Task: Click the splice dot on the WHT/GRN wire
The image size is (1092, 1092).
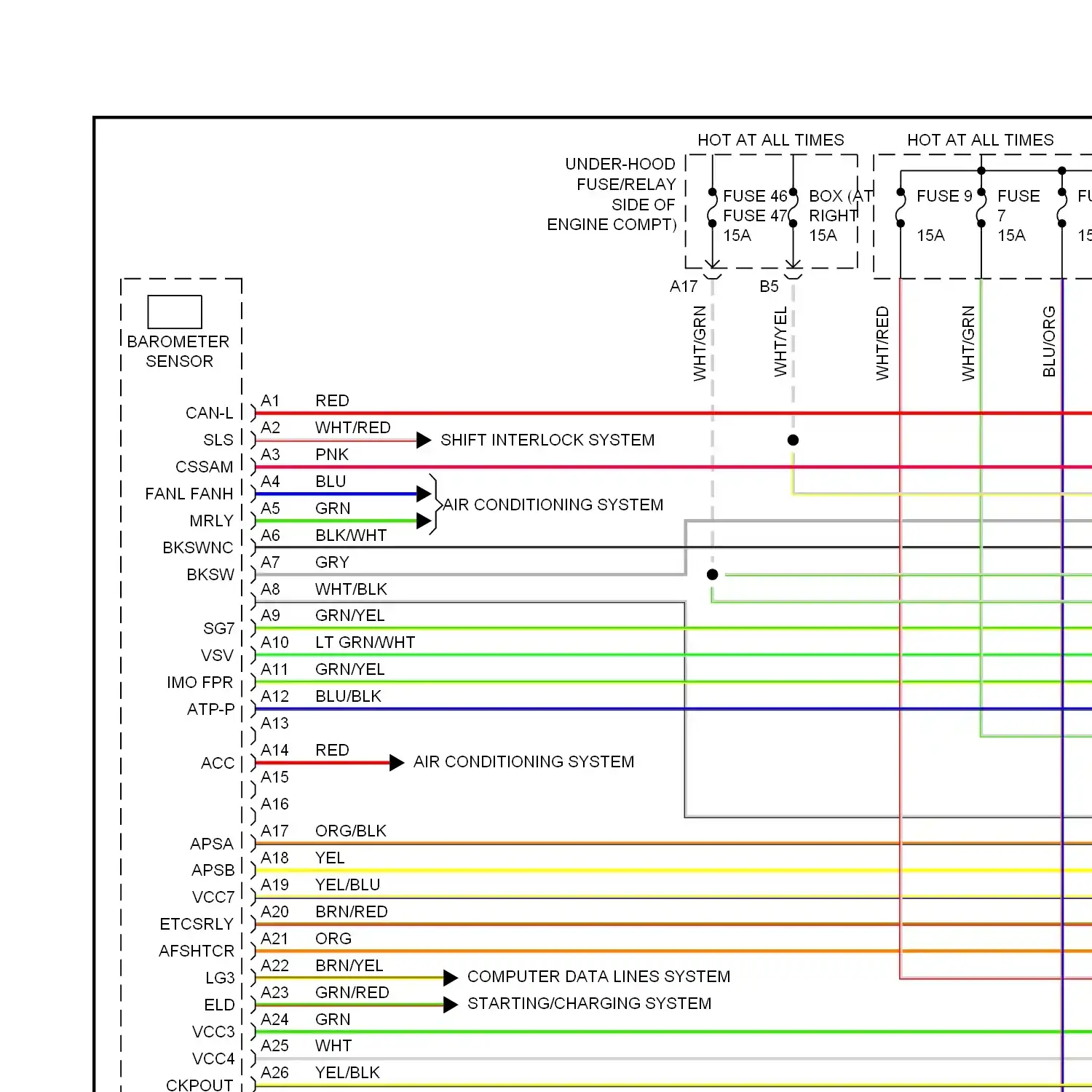Action: point(713,574)
